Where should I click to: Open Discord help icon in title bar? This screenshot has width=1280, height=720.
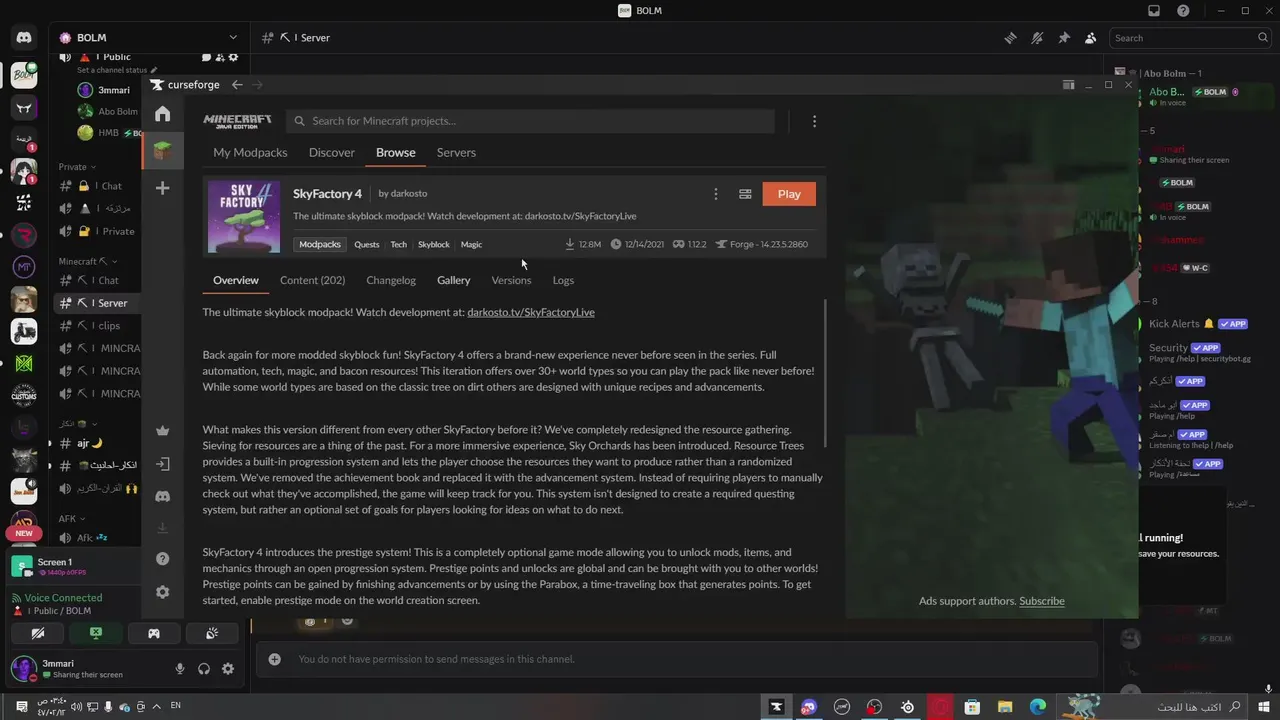click(x=1184, y=11)
